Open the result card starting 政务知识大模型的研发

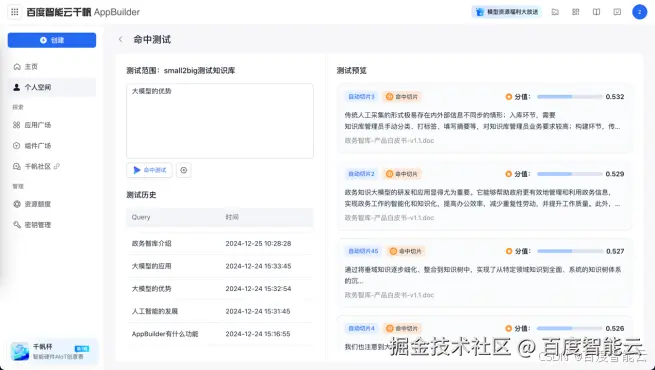pyautogui.click(x=485, y=196)
